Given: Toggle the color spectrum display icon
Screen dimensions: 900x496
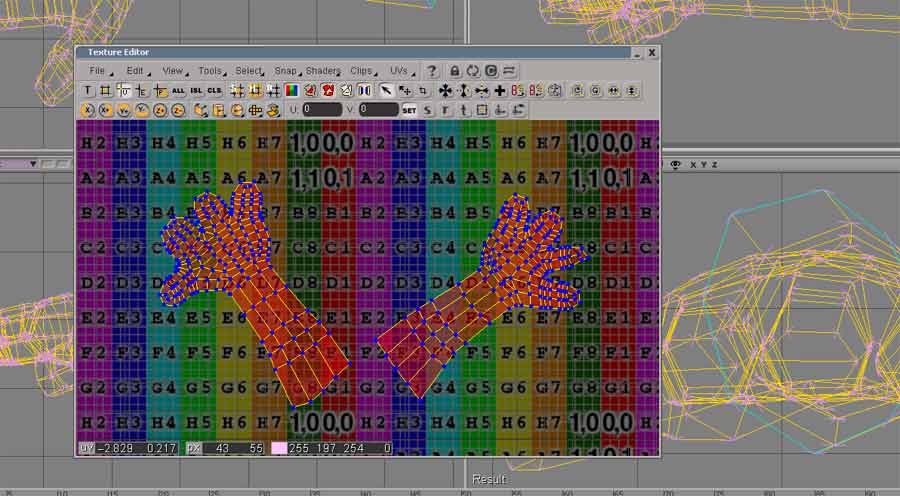Looking at the screenshot, I should [x=291, y=90].
